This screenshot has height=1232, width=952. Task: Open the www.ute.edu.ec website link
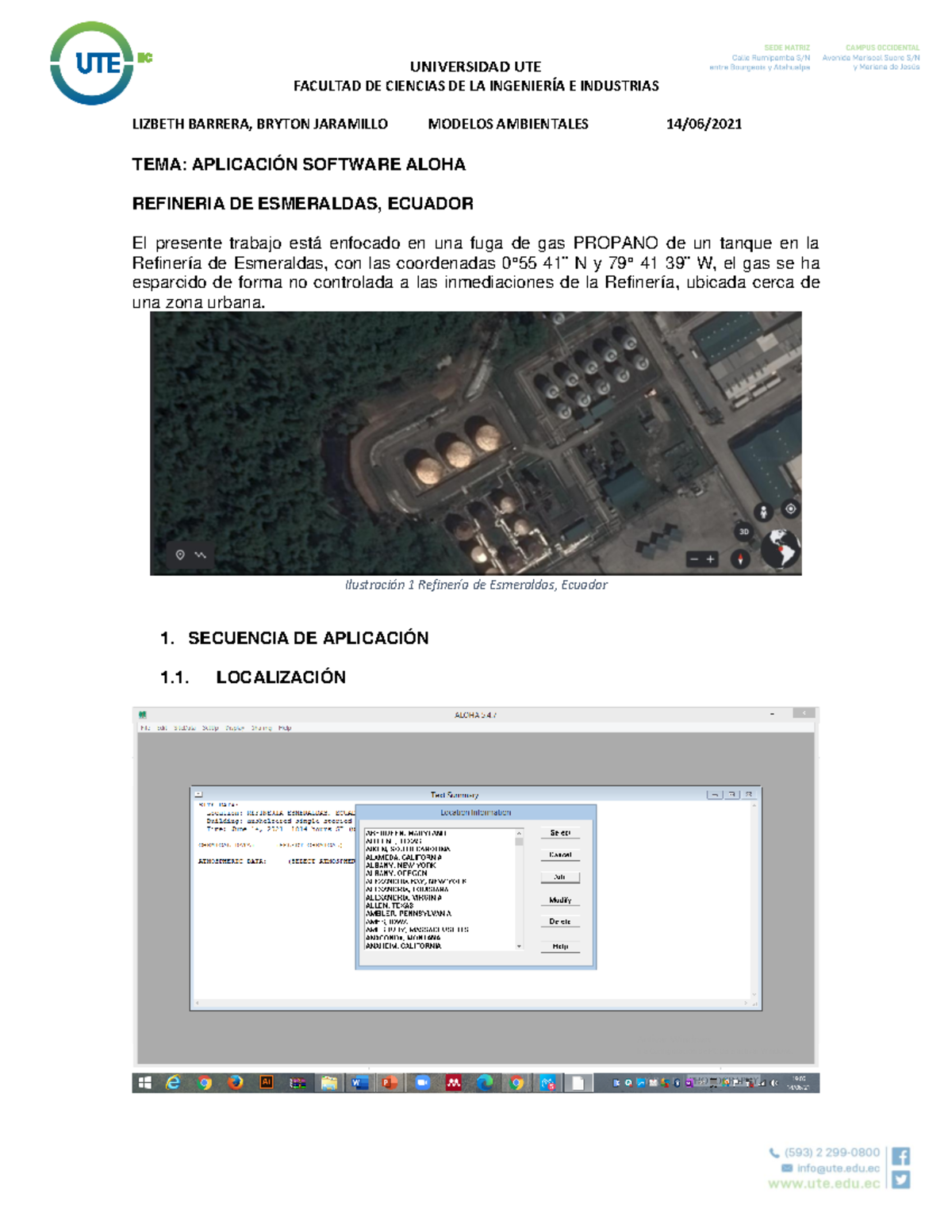click(x=823, y=1184)
